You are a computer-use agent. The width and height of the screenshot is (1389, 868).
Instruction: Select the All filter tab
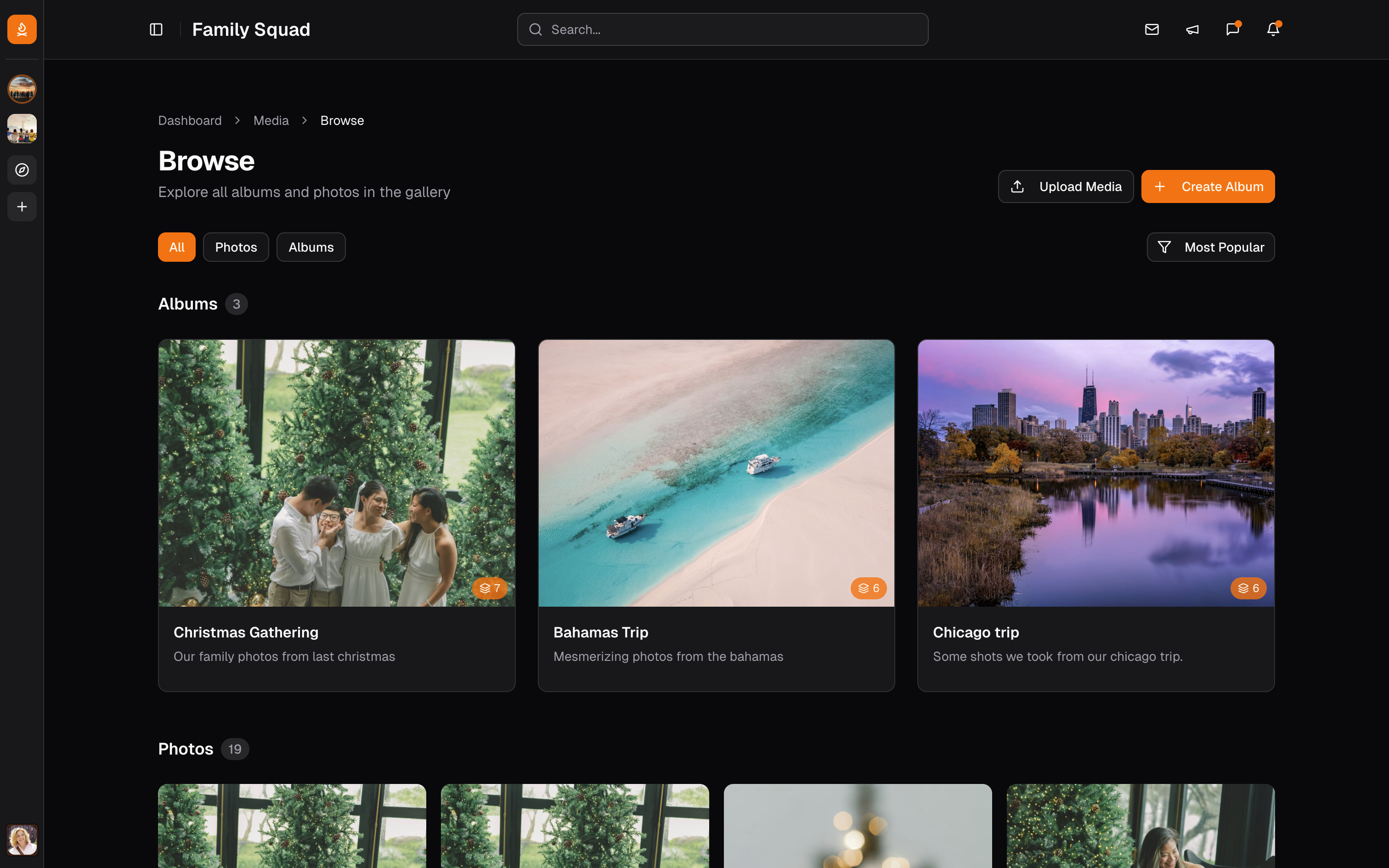click(176, 247)
